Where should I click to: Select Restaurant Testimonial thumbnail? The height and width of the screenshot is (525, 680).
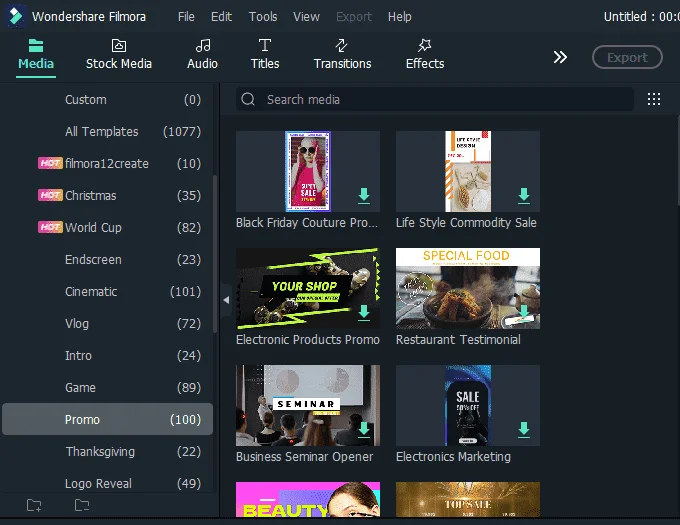point(468,288)
